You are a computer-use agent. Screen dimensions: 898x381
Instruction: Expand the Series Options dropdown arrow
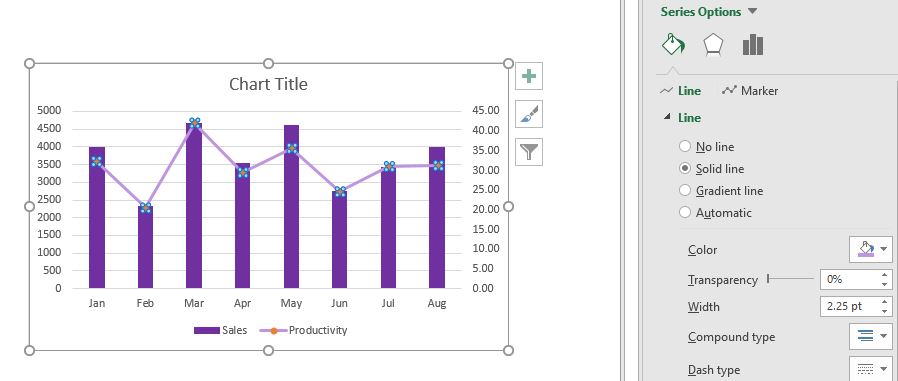(753, 11)
